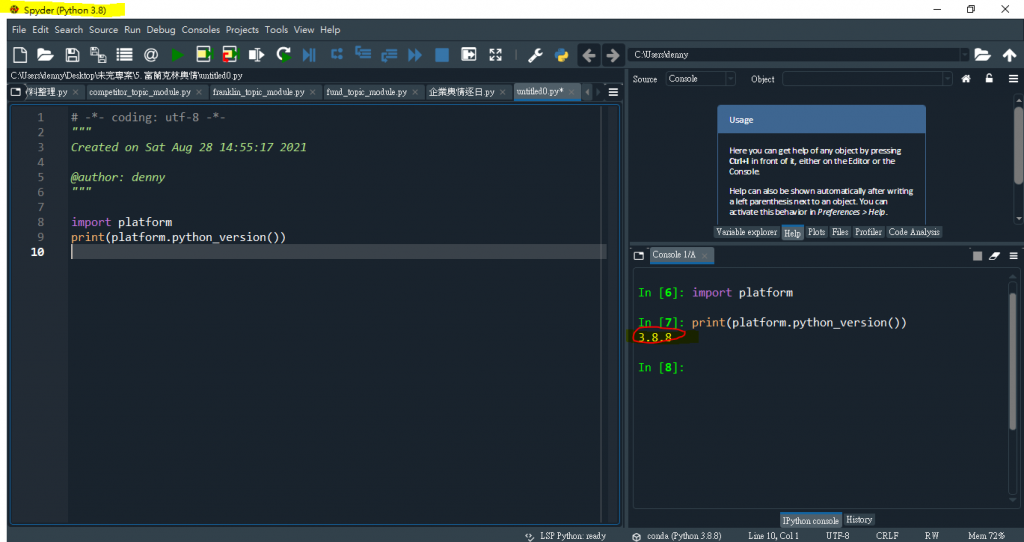Close the competitor_topic_module.py editor tab
Image resolution: width=1024 pixels, height=542 pixels.
tap(200, 92)
